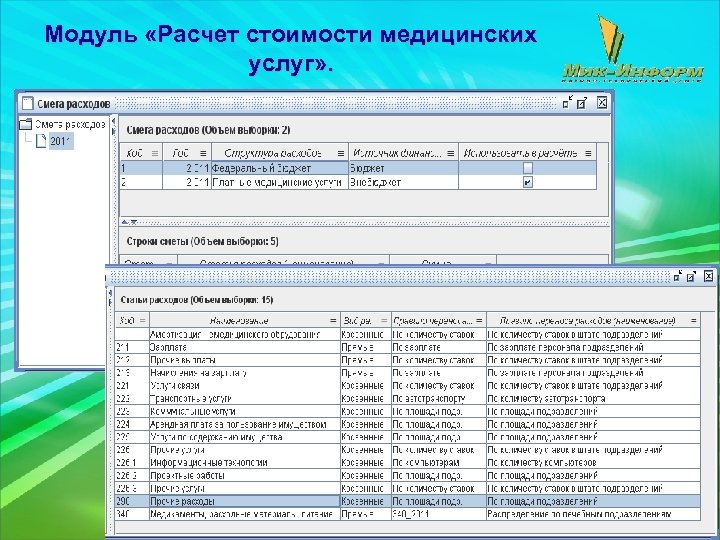The image size is (720, 540).
Task: Open the Структура расходов column menu icon
Action: coord(341,153)
